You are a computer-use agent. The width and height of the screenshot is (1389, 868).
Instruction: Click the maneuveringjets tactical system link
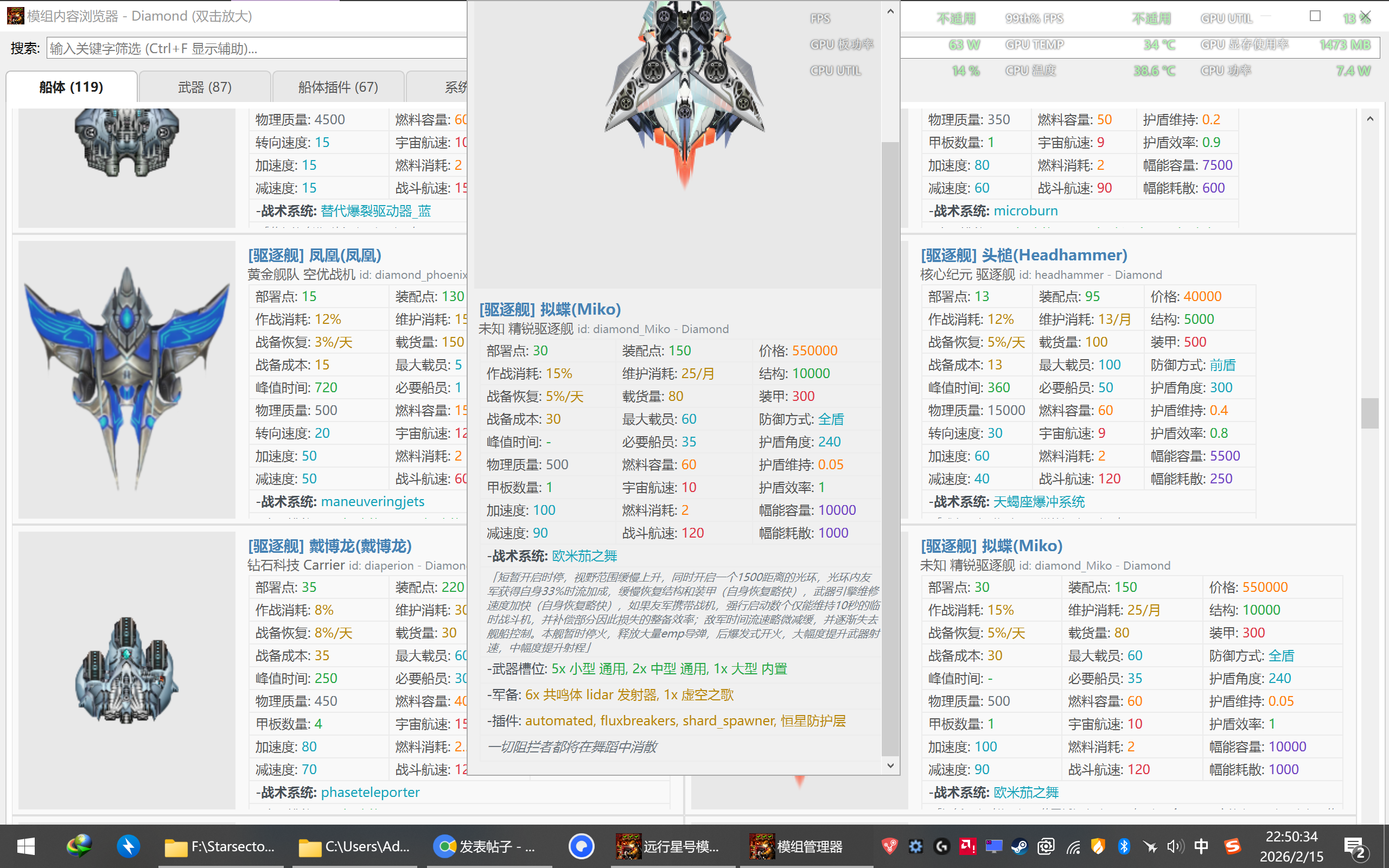(x=373, y=501)
